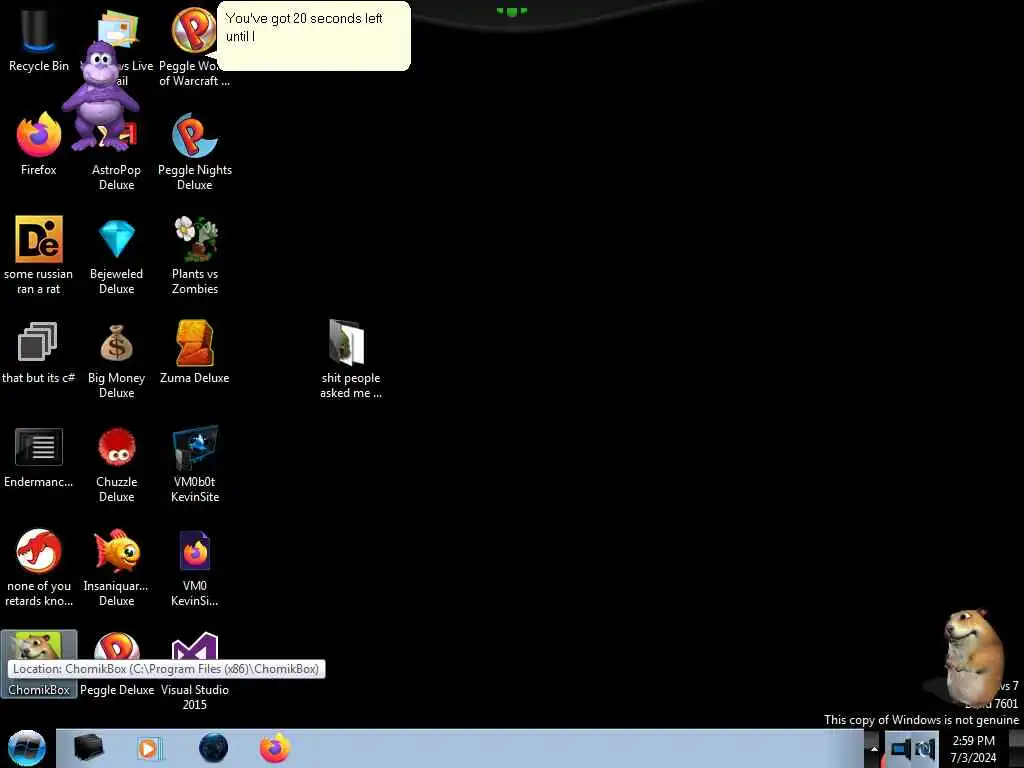Open the Windows Start menu orb
The width and height of the screenshot is (1024, 768).
[27, 748]
